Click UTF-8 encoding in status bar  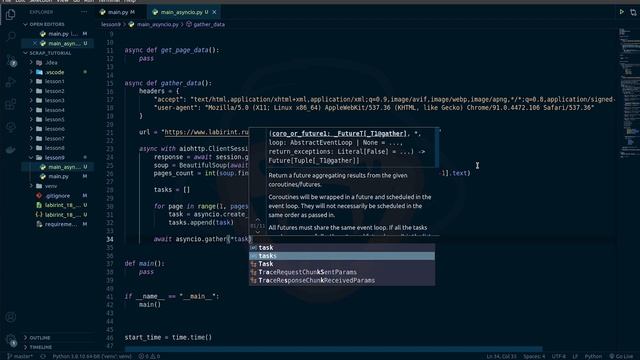pos(559,356)
